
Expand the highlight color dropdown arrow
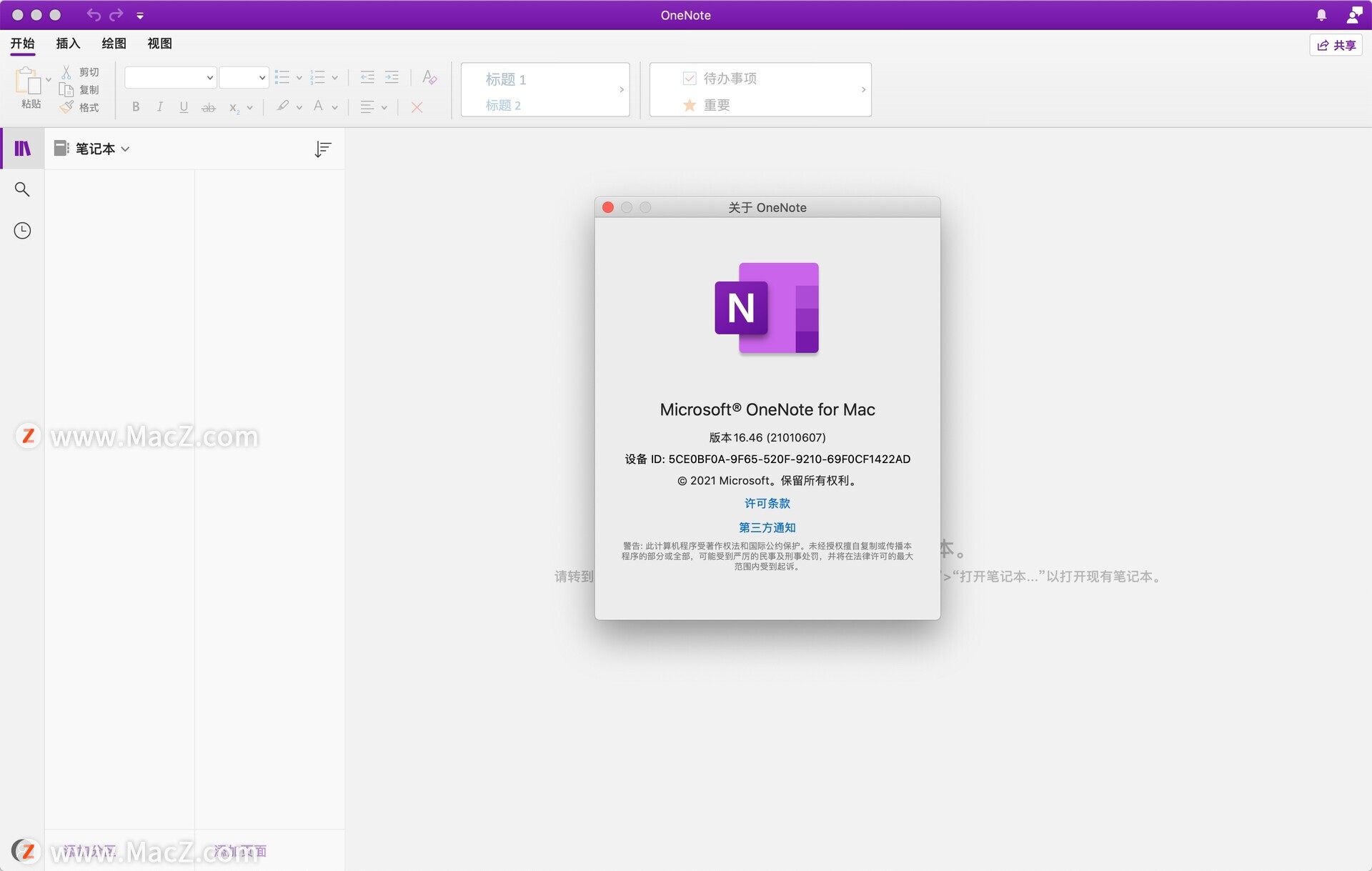point(299,108)
